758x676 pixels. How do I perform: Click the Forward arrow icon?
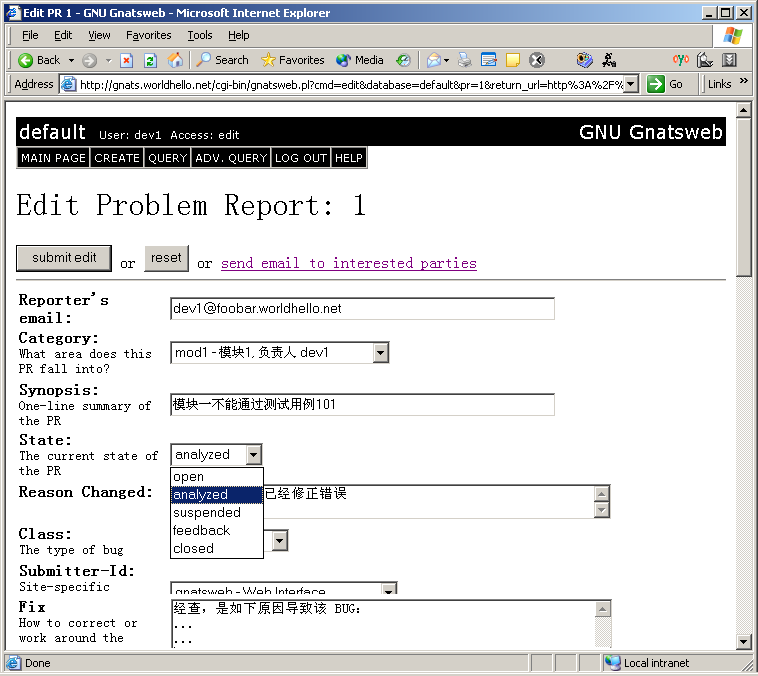click(89, 60)
